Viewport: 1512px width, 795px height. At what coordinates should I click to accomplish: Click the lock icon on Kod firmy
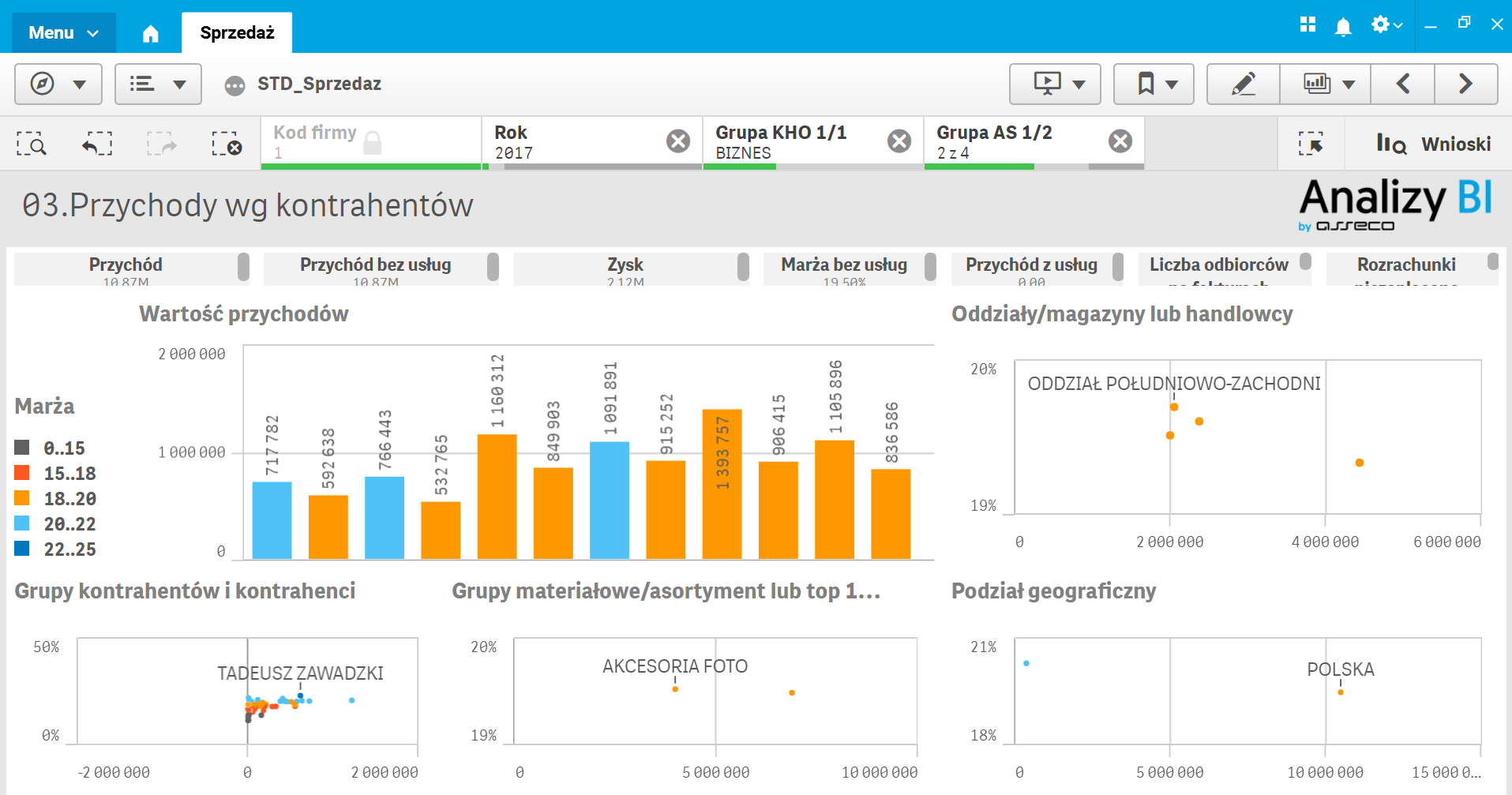(373, 143)
